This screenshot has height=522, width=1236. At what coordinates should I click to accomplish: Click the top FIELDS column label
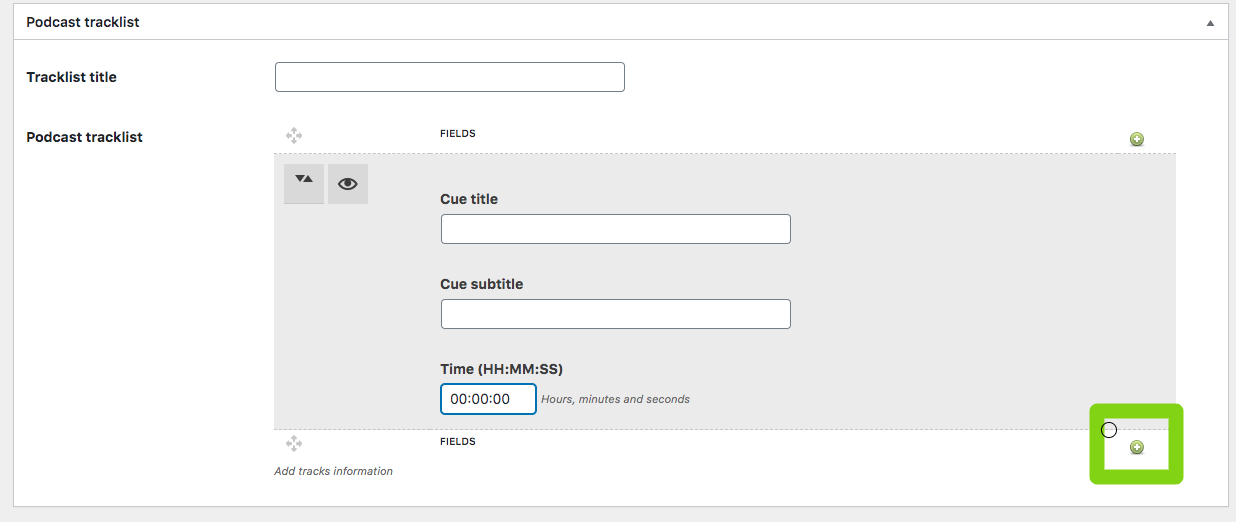coord(458,133)
